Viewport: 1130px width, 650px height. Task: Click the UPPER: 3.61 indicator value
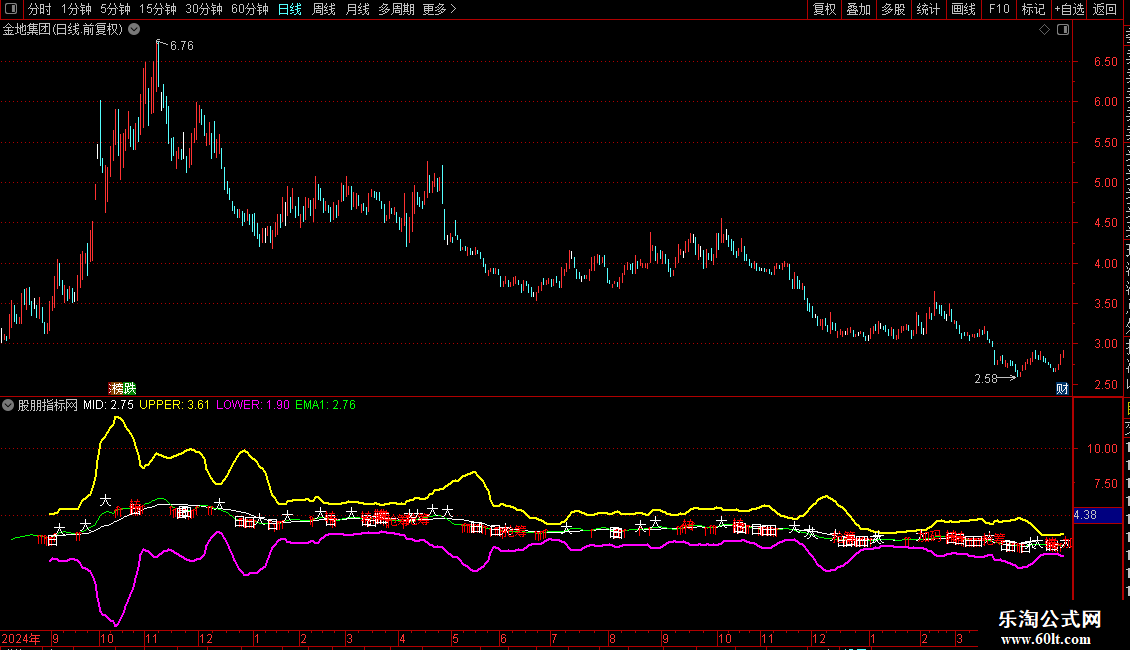click(174, 405)
